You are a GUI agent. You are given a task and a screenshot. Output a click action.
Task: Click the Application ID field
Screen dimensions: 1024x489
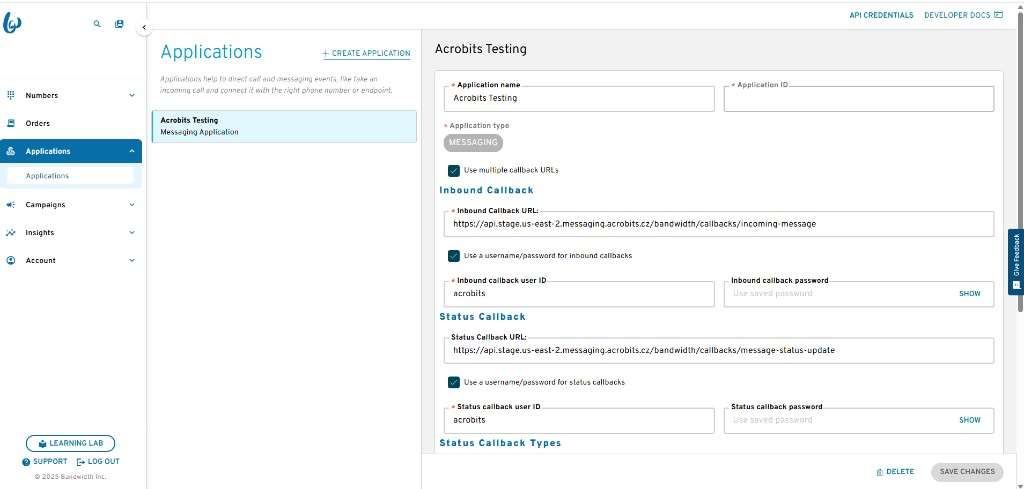(859, 99)
